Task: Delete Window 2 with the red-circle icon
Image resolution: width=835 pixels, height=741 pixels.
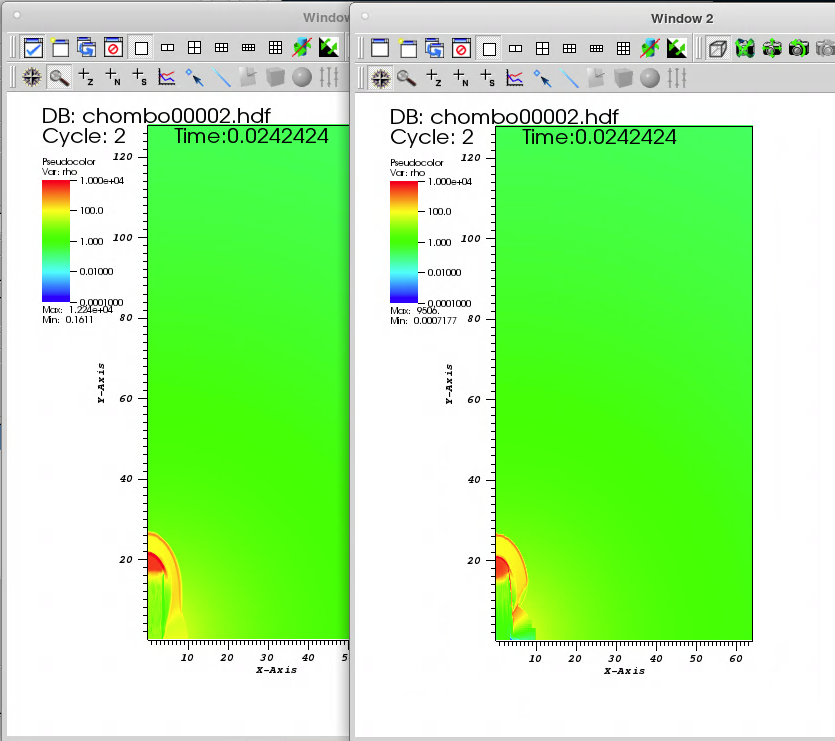Action: tap(461, 48)
